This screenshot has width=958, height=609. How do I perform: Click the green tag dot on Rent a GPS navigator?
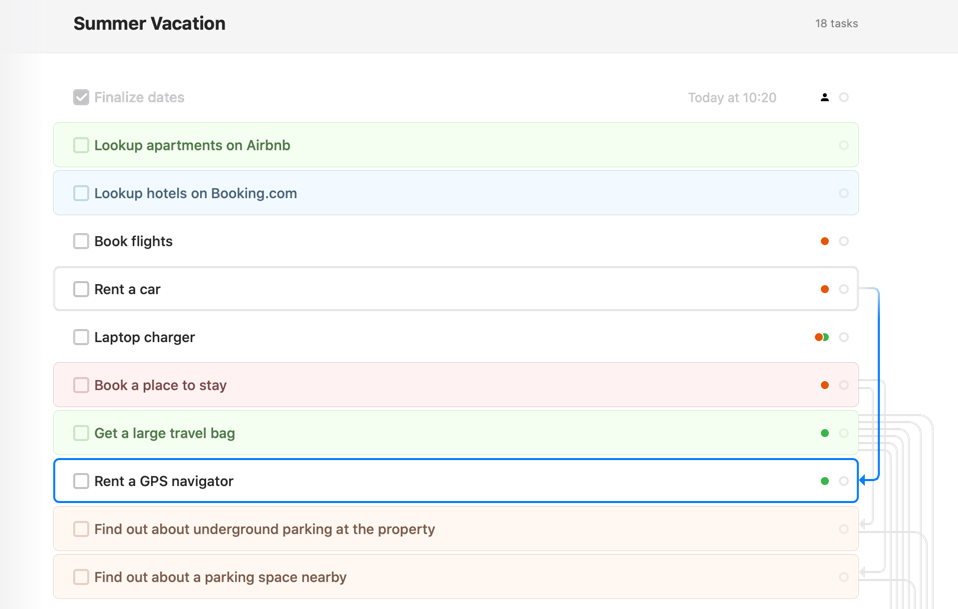pyautogui.click(x=824, y=481)
